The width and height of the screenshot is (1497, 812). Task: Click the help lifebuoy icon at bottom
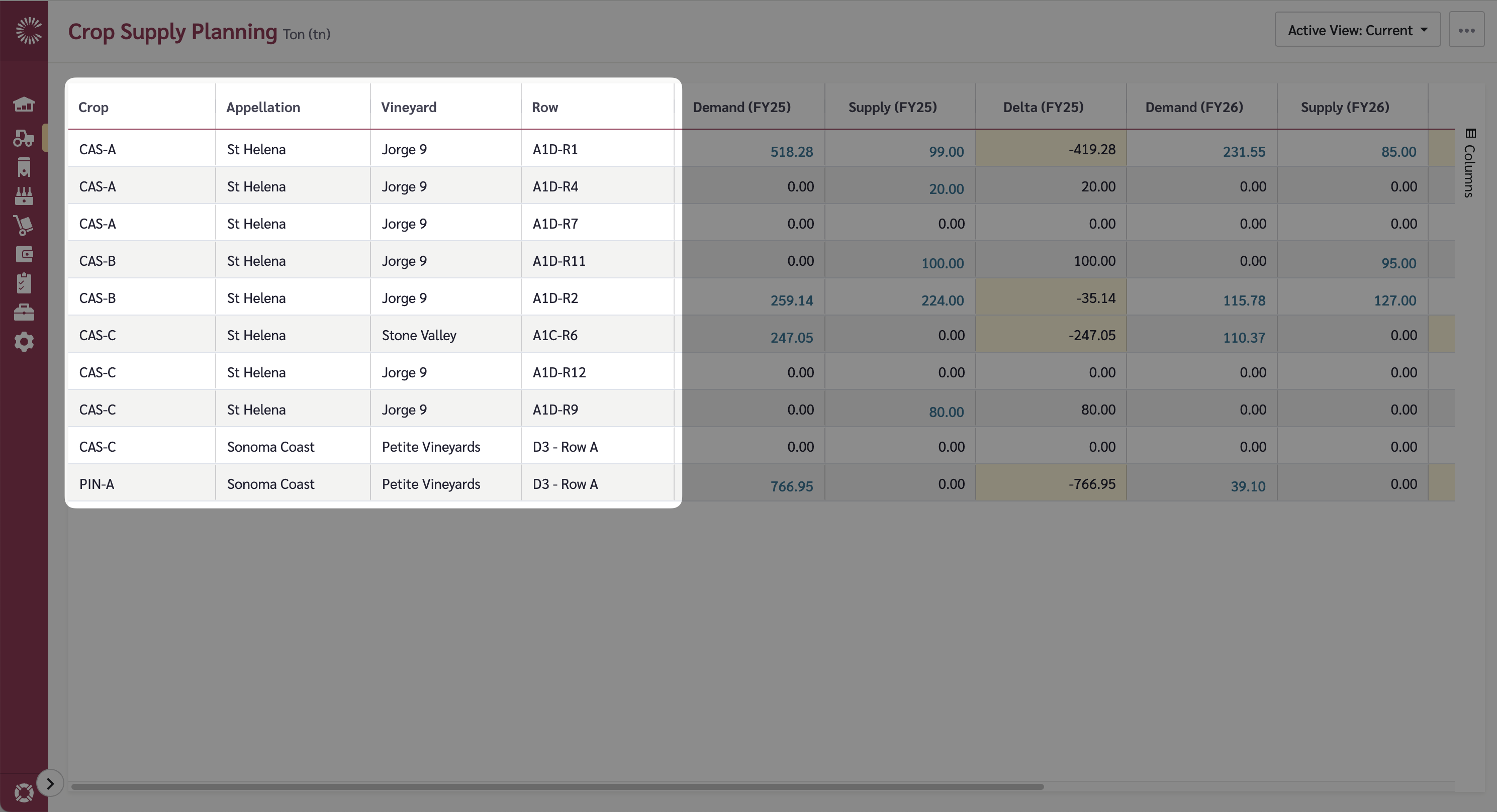(x=24, y=792)
